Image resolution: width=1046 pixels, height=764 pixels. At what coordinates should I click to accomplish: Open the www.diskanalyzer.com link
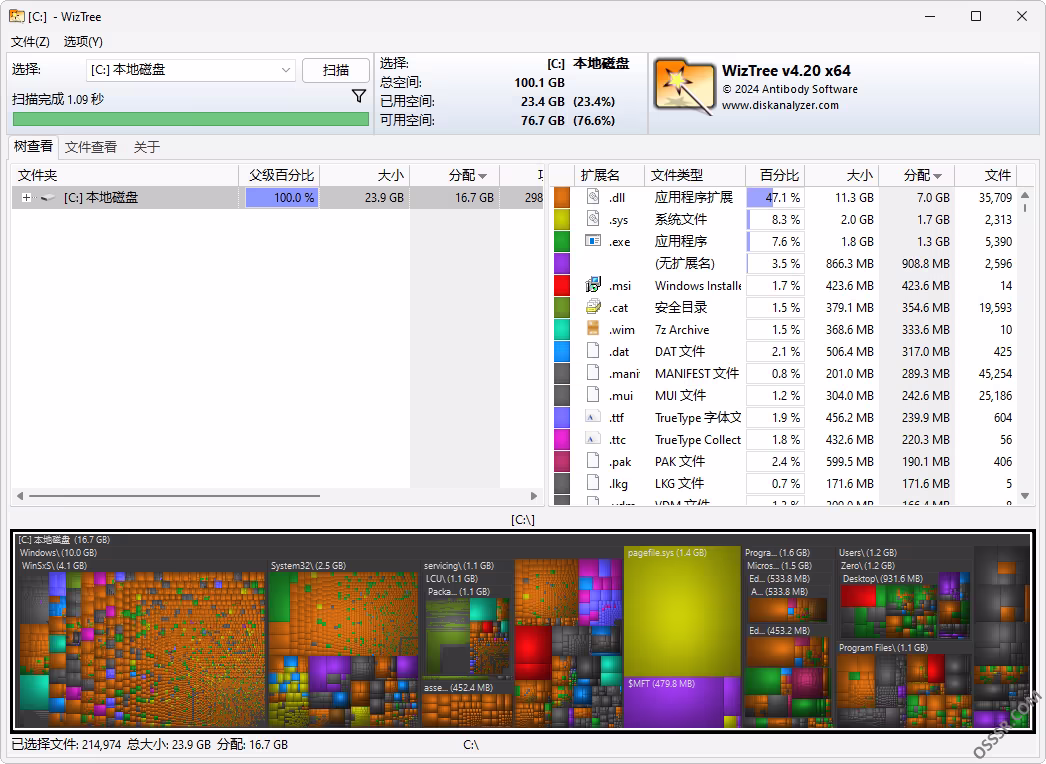(x=780, y=105)
